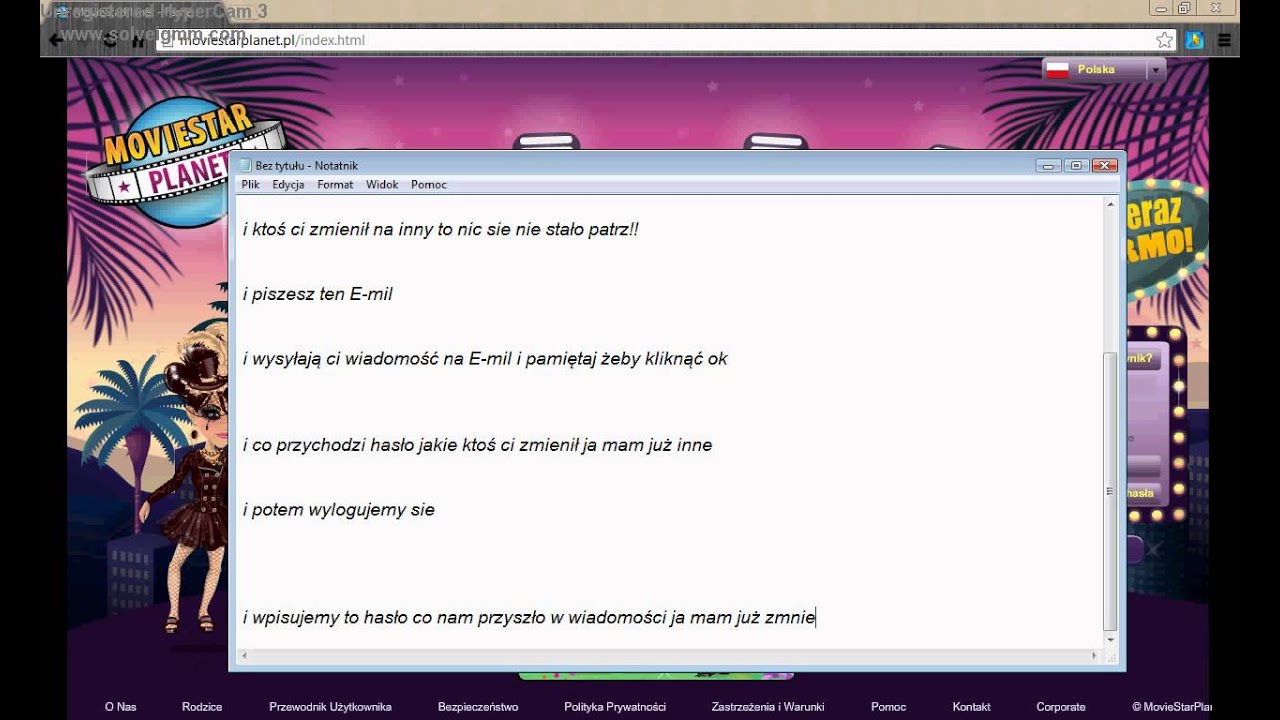
Task: Click Notatnik horizontal scrollbar left arrow
Action: tap(245, 656)
